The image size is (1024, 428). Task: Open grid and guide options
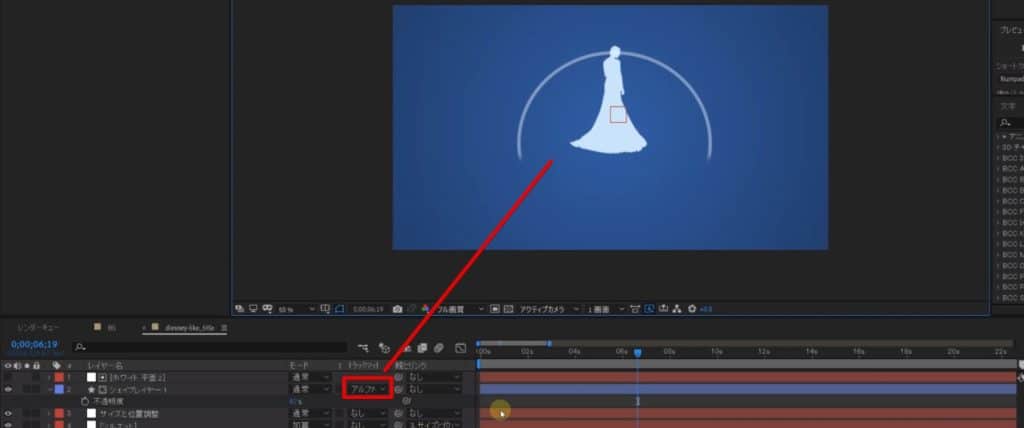click(325, 308)
